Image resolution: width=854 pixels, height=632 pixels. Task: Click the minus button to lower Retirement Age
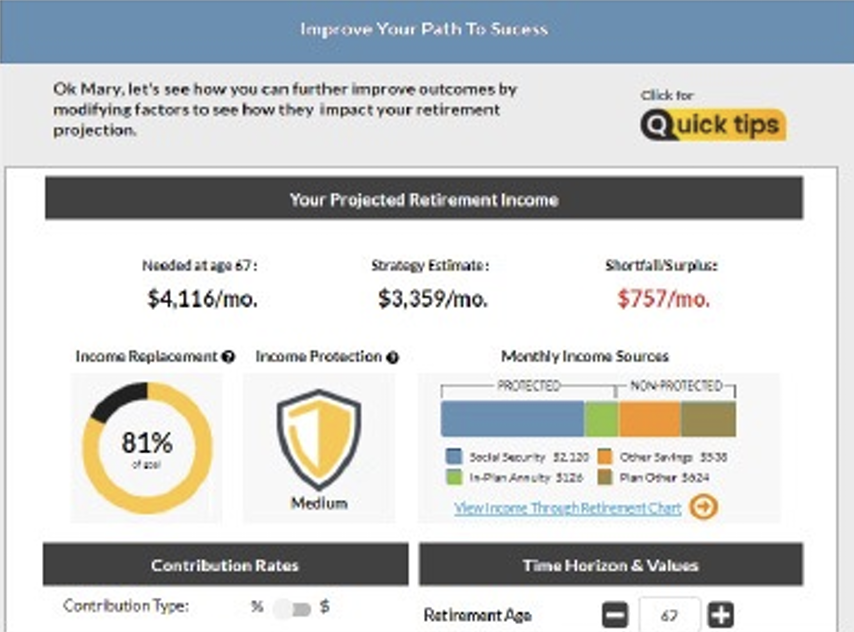coord(615,614)
